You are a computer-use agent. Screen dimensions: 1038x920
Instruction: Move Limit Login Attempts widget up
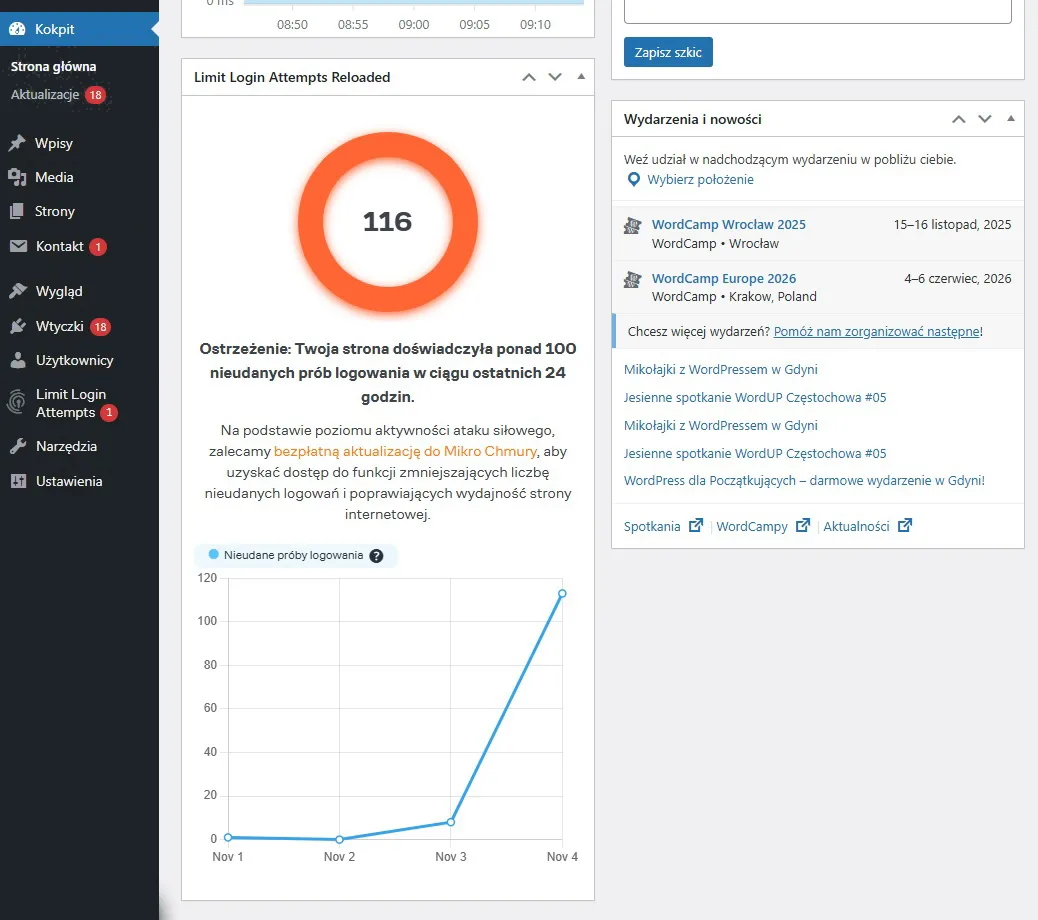(529, 77)
